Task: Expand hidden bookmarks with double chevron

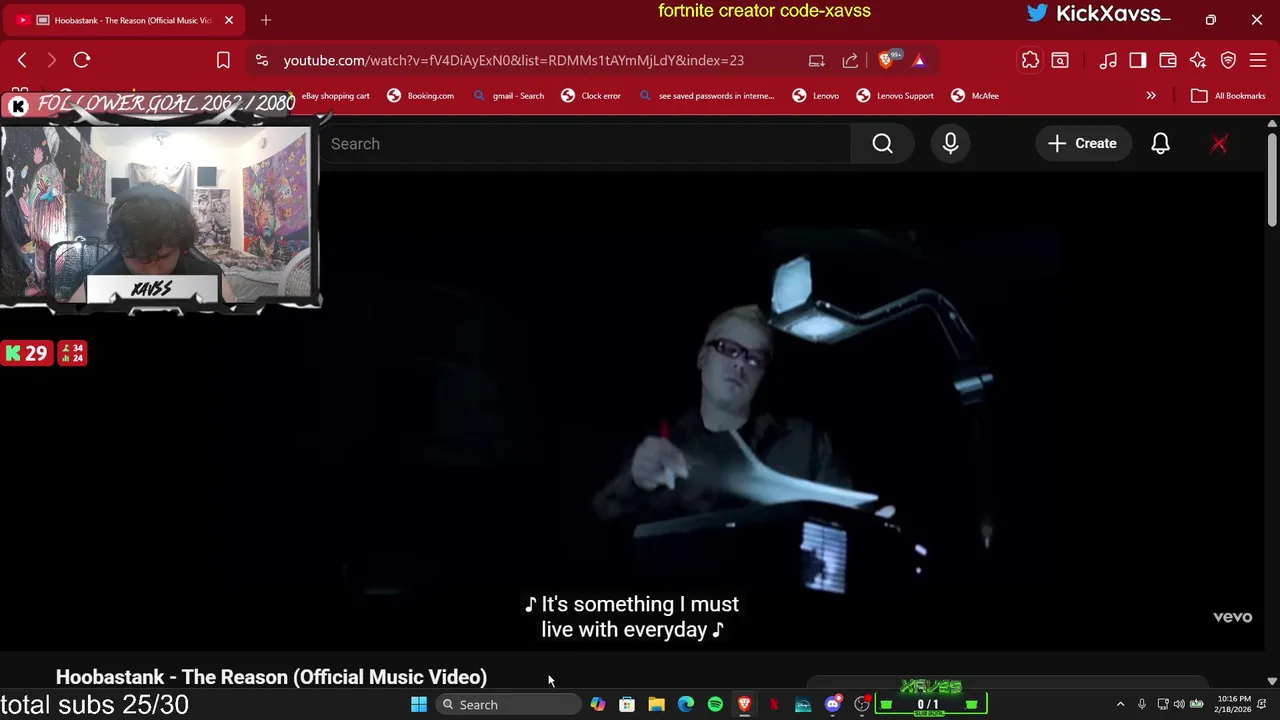Action: pyautogui.click(x=1151, y=96)
